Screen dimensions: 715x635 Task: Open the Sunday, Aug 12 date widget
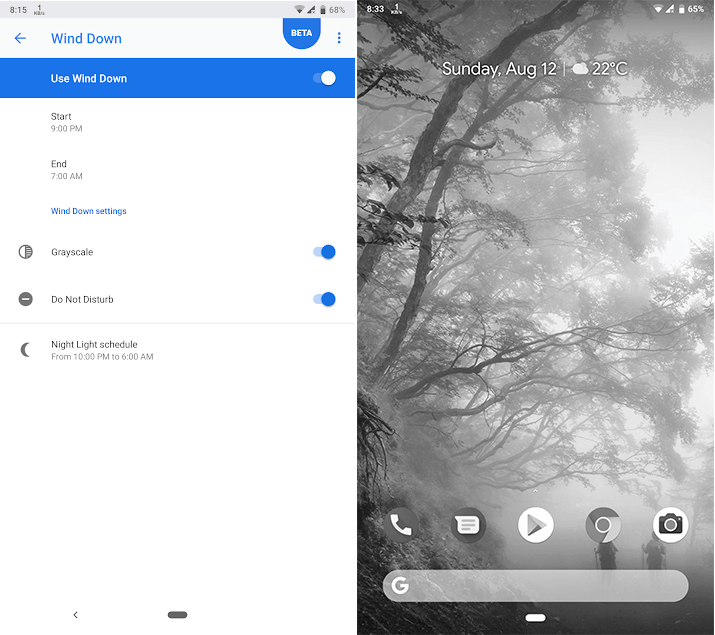[x=499, y=69]
